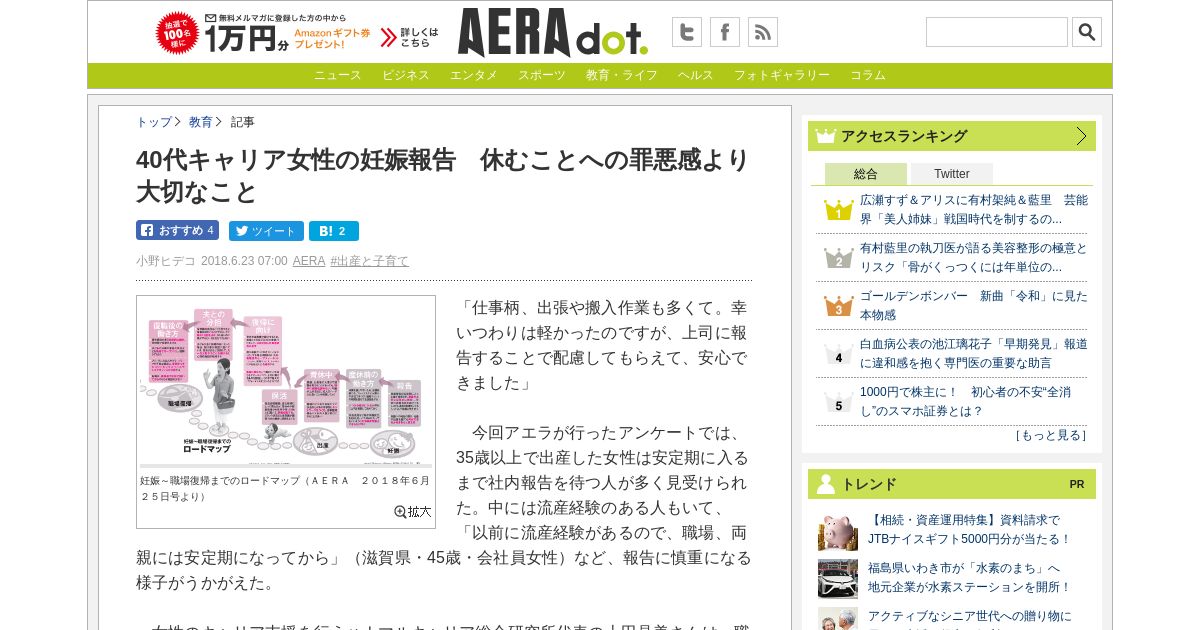Open 白血病公表の池江璃花子 ranking article
Image resolution: width=1200 pixels, height=630 pixels.
974,354
